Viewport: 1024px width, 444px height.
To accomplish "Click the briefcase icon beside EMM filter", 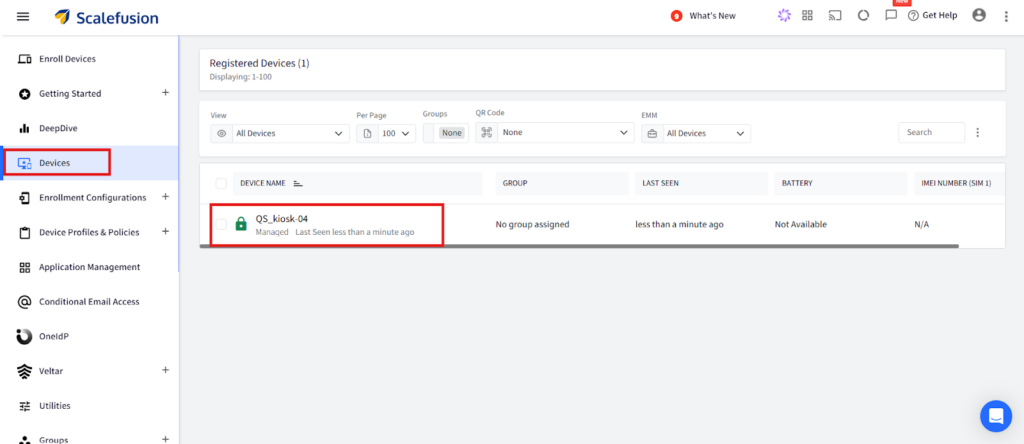I will tap(652, 133).
